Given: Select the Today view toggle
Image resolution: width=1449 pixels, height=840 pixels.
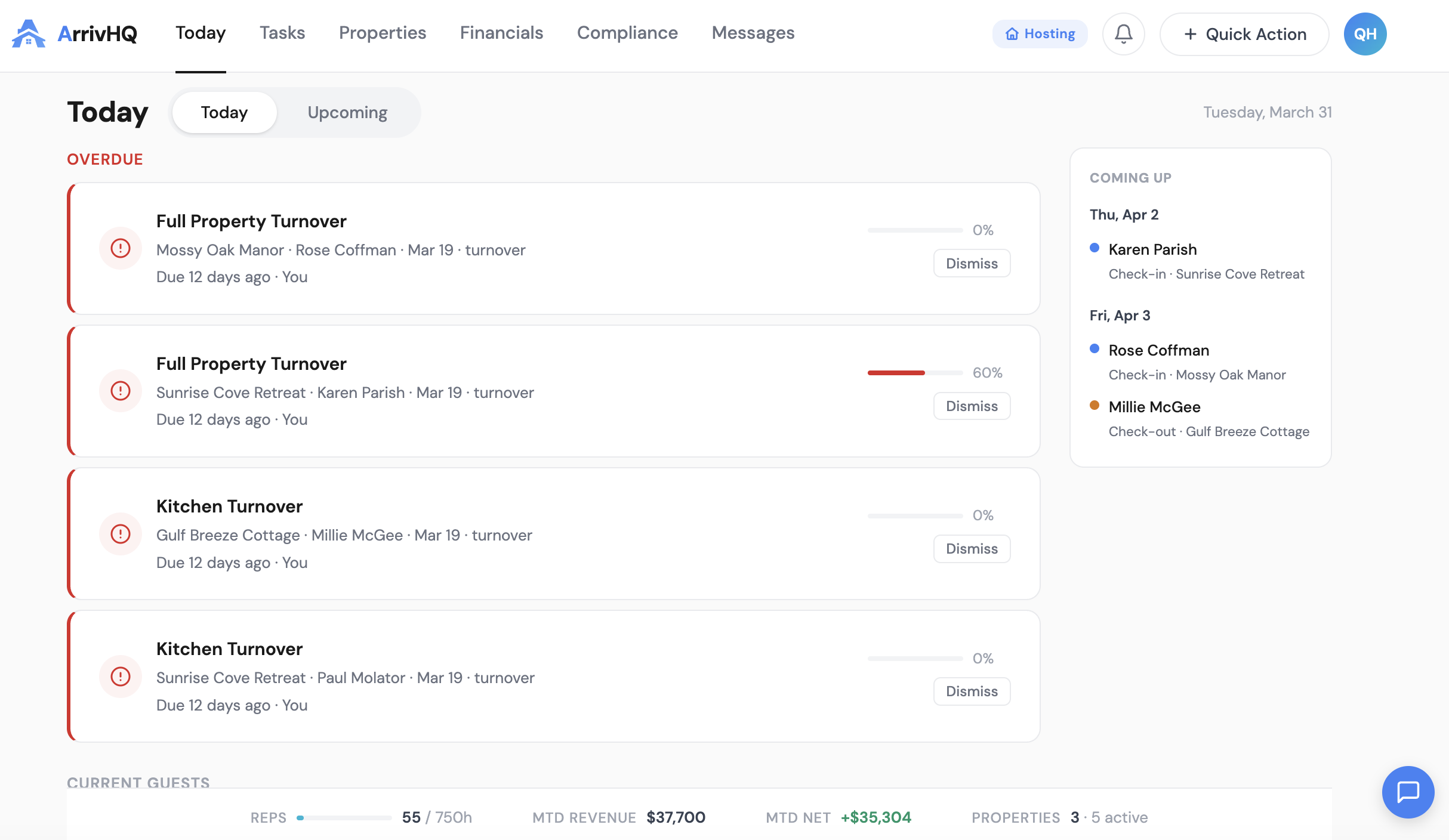Looking at the screenshot, I should [224, 112].
